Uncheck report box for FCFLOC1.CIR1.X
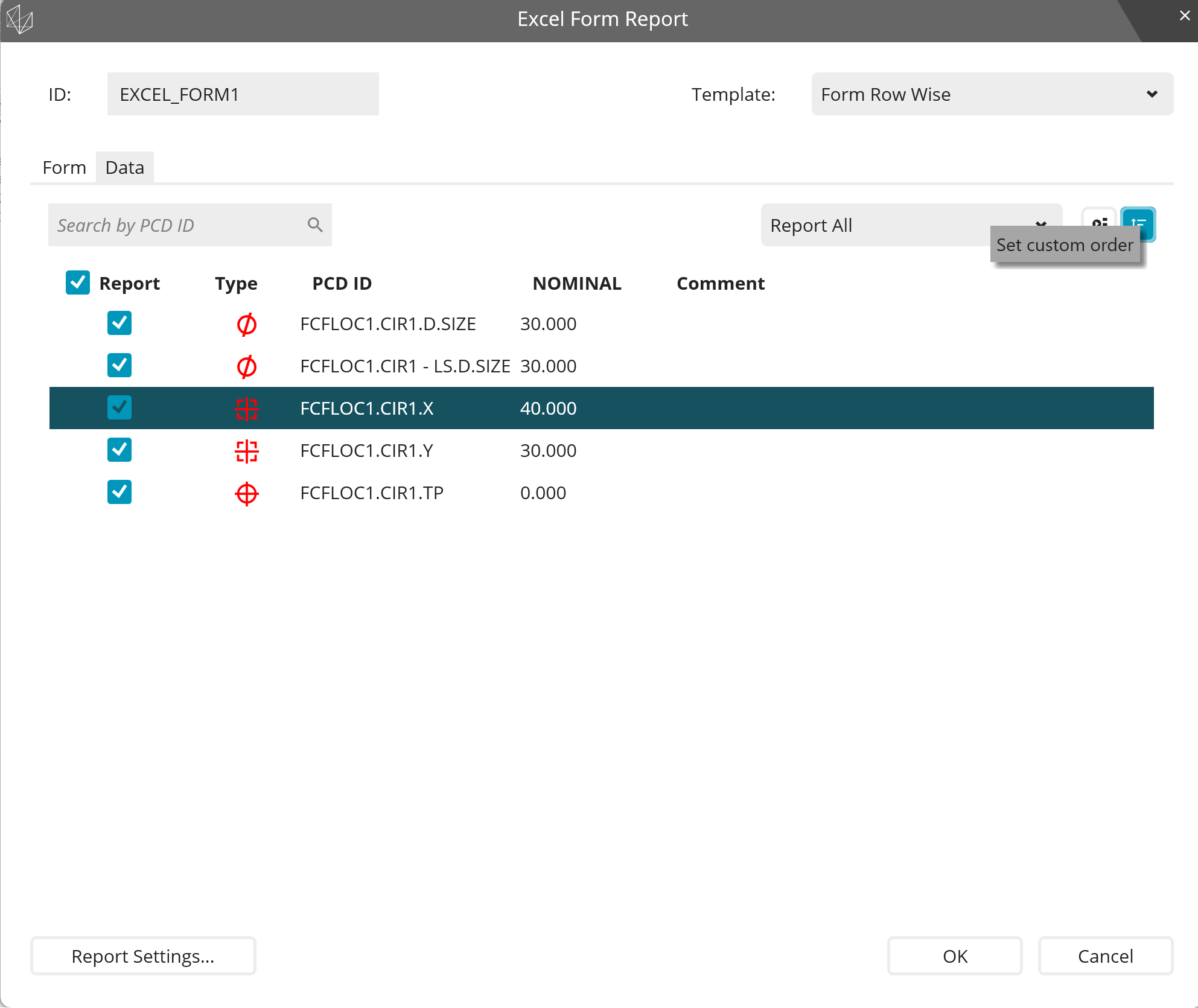 pyautogui.click(x=119, y=407)
